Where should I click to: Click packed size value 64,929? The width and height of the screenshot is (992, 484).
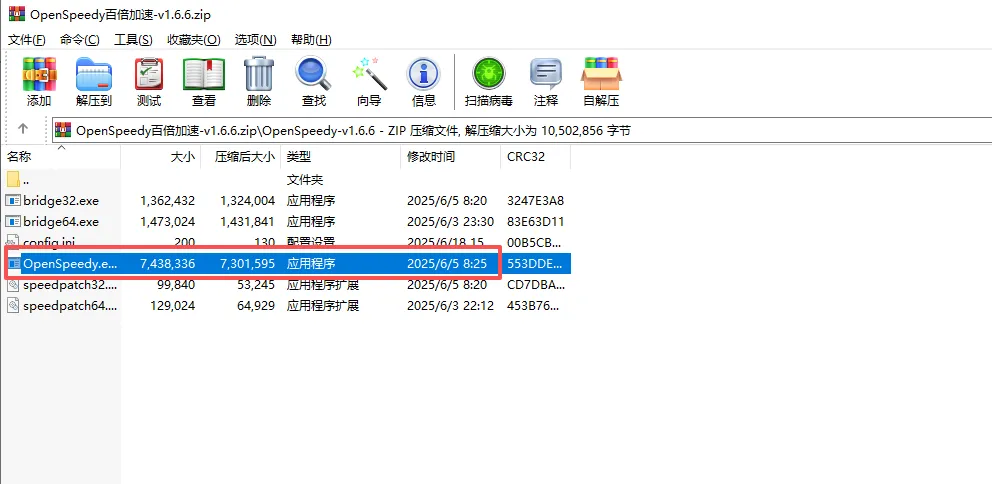pos(254,306)
